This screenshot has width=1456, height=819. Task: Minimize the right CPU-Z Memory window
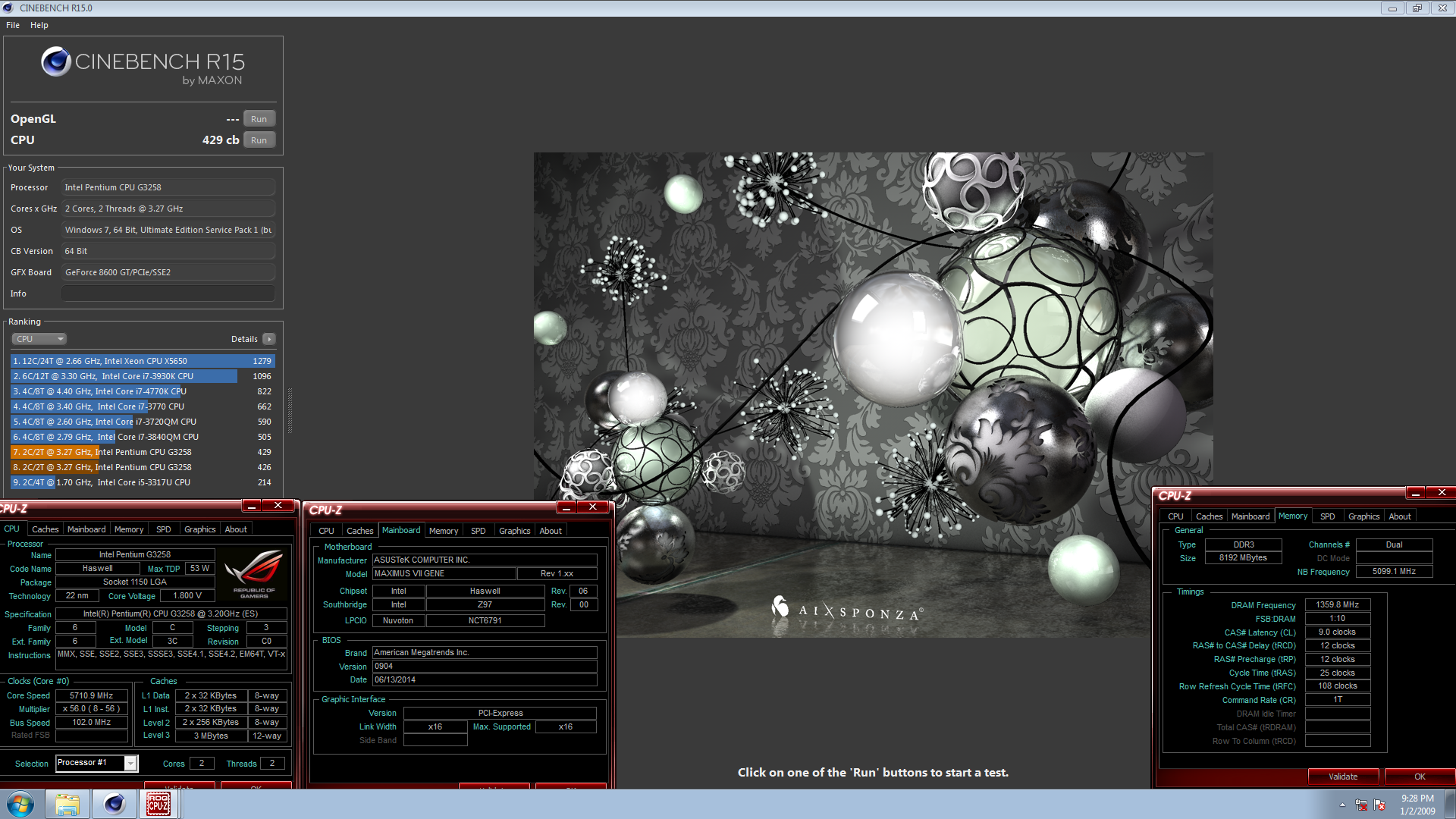coord(1416,493)
